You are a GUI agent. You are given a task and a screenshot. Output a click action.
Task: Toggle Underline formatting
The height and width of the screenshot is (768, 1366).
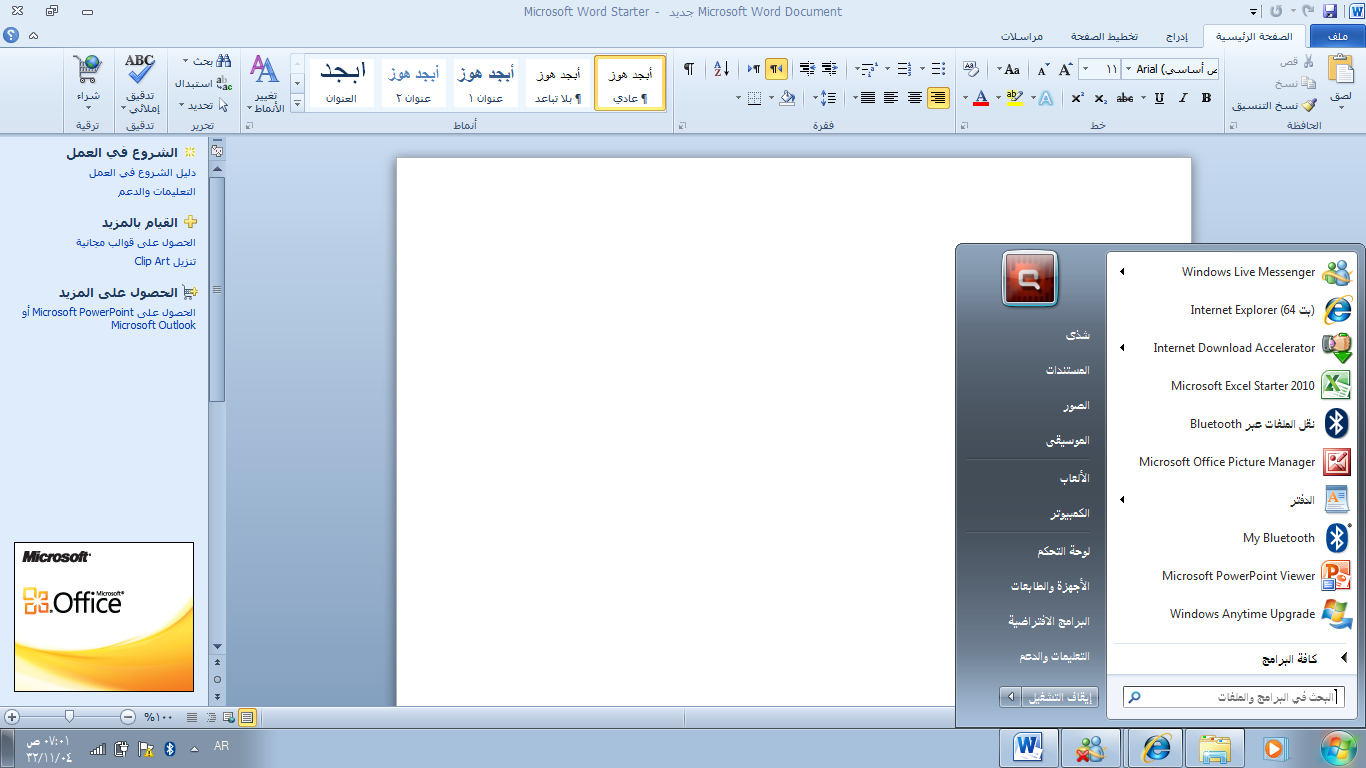coord(1159,98)
